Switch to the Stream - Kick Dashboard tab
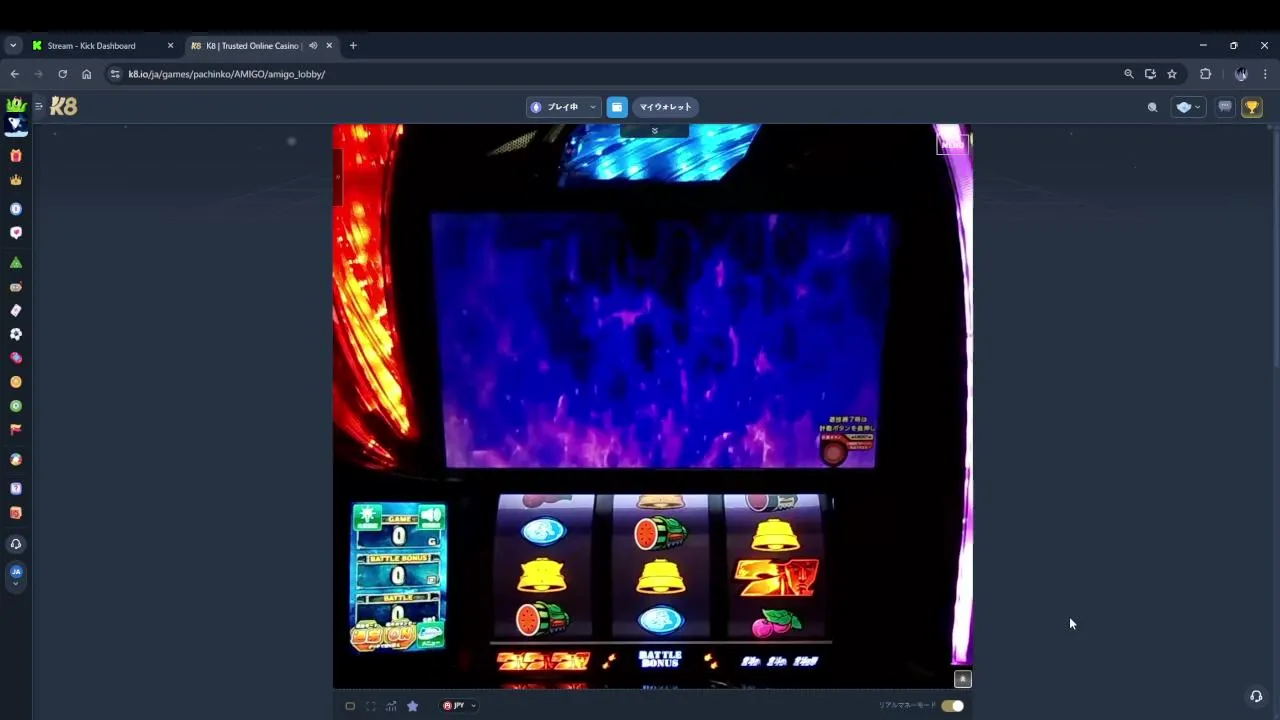 coord(104,46)
